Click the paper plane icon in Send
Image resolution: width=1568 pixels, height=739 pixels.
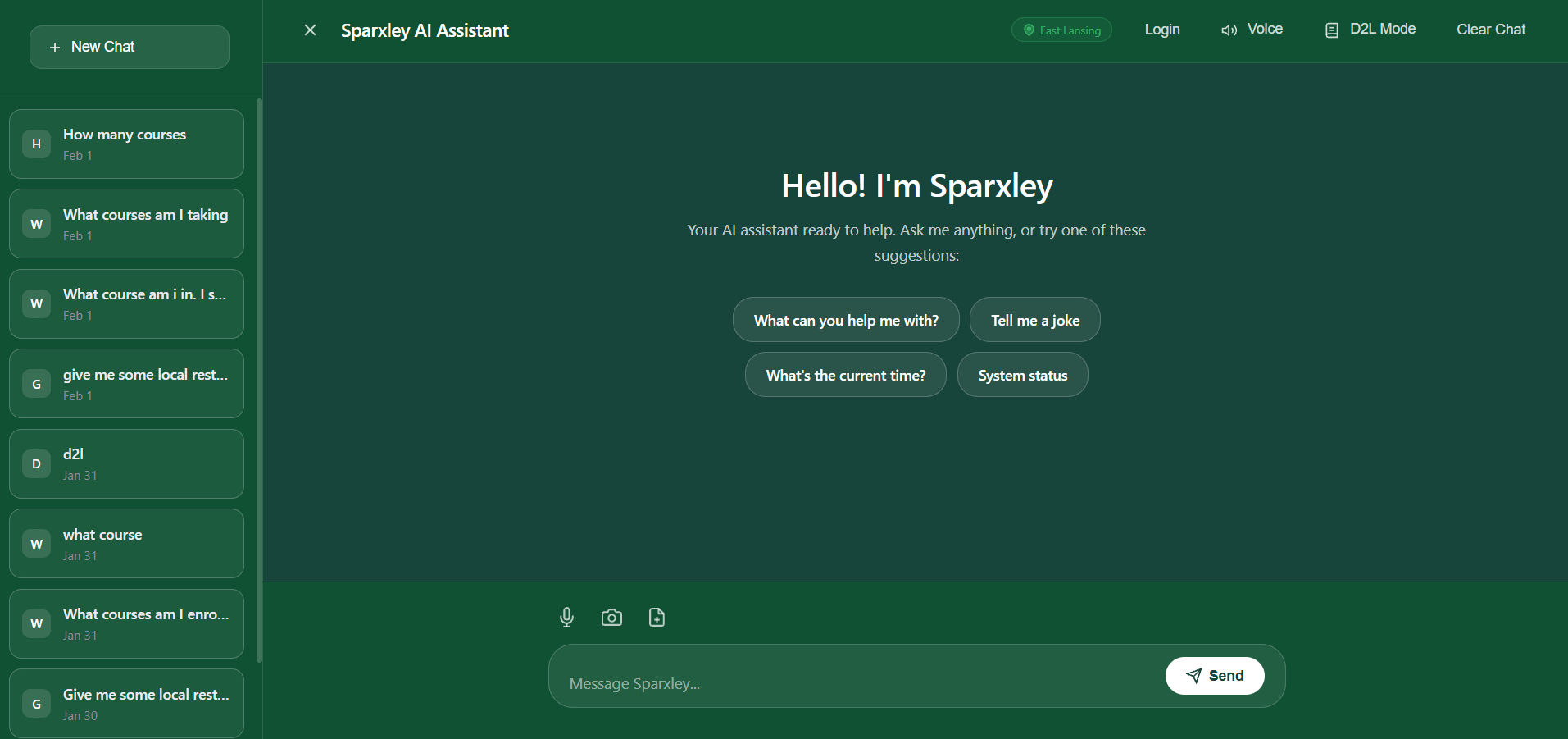[x=1194, y=676]
